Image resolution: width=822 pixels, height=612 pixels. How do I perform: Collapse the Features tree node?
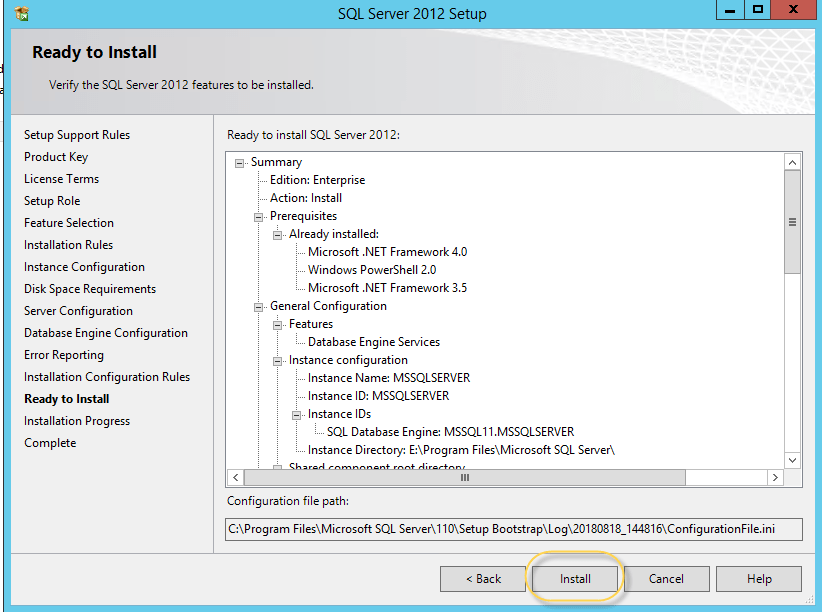(x=277, y=324)
